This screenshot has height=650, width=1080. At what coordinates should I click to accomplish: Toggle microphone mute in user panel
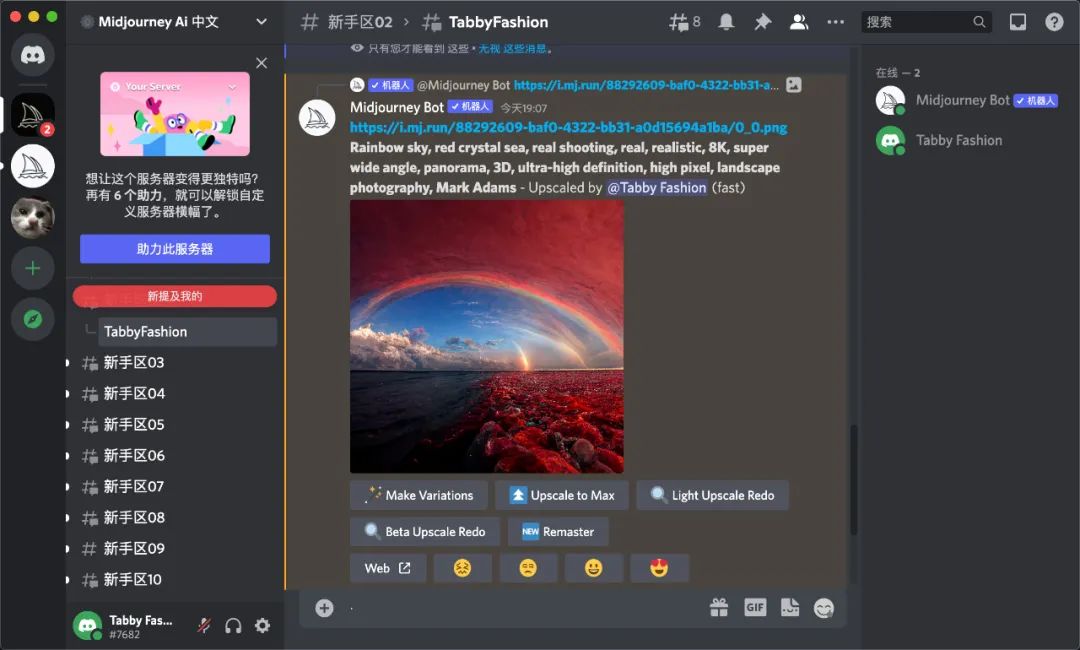(x=204, y=625)
